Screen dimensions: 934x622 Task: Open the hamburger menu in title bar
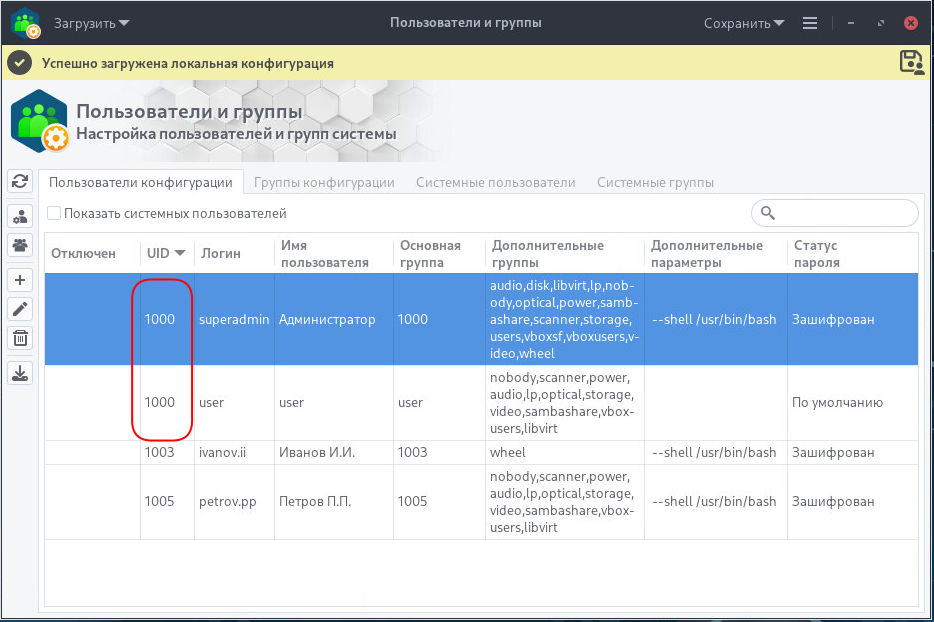[x=810, y=23]
